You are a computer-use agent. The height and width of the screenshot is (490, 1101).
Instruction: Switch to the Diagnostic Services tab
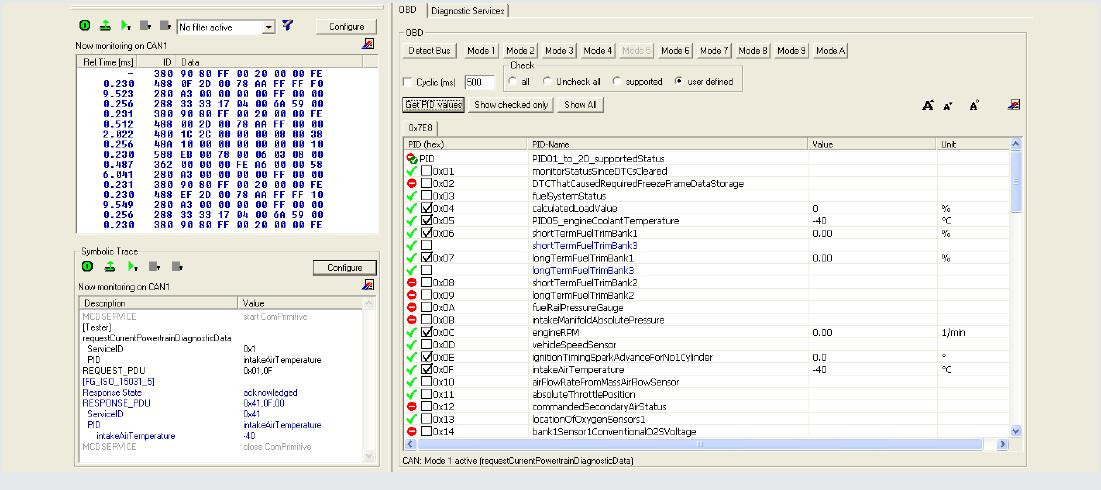click(468, 10)
